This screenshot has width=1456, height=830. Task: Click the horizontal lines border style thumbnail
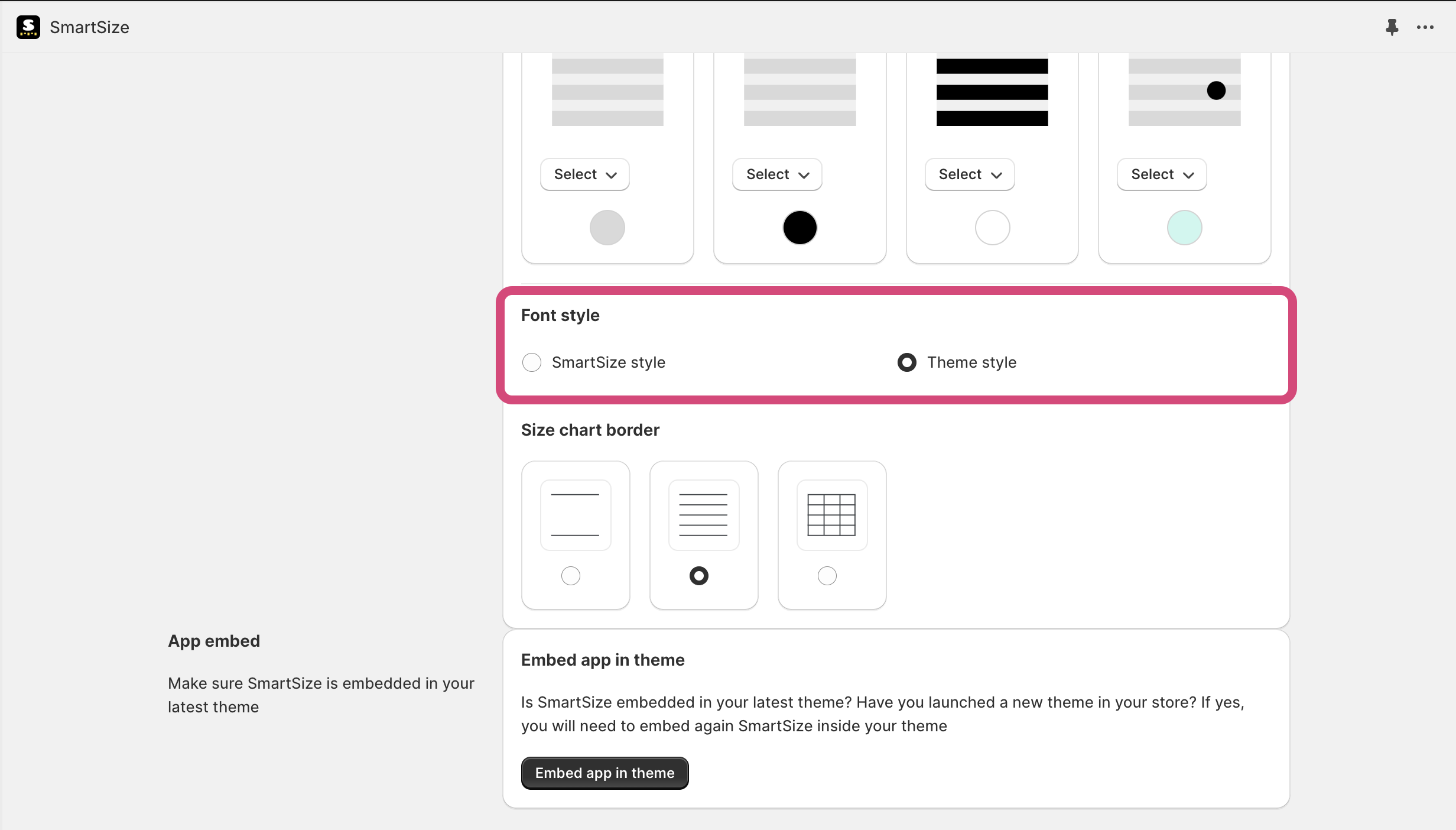(704, 515)
